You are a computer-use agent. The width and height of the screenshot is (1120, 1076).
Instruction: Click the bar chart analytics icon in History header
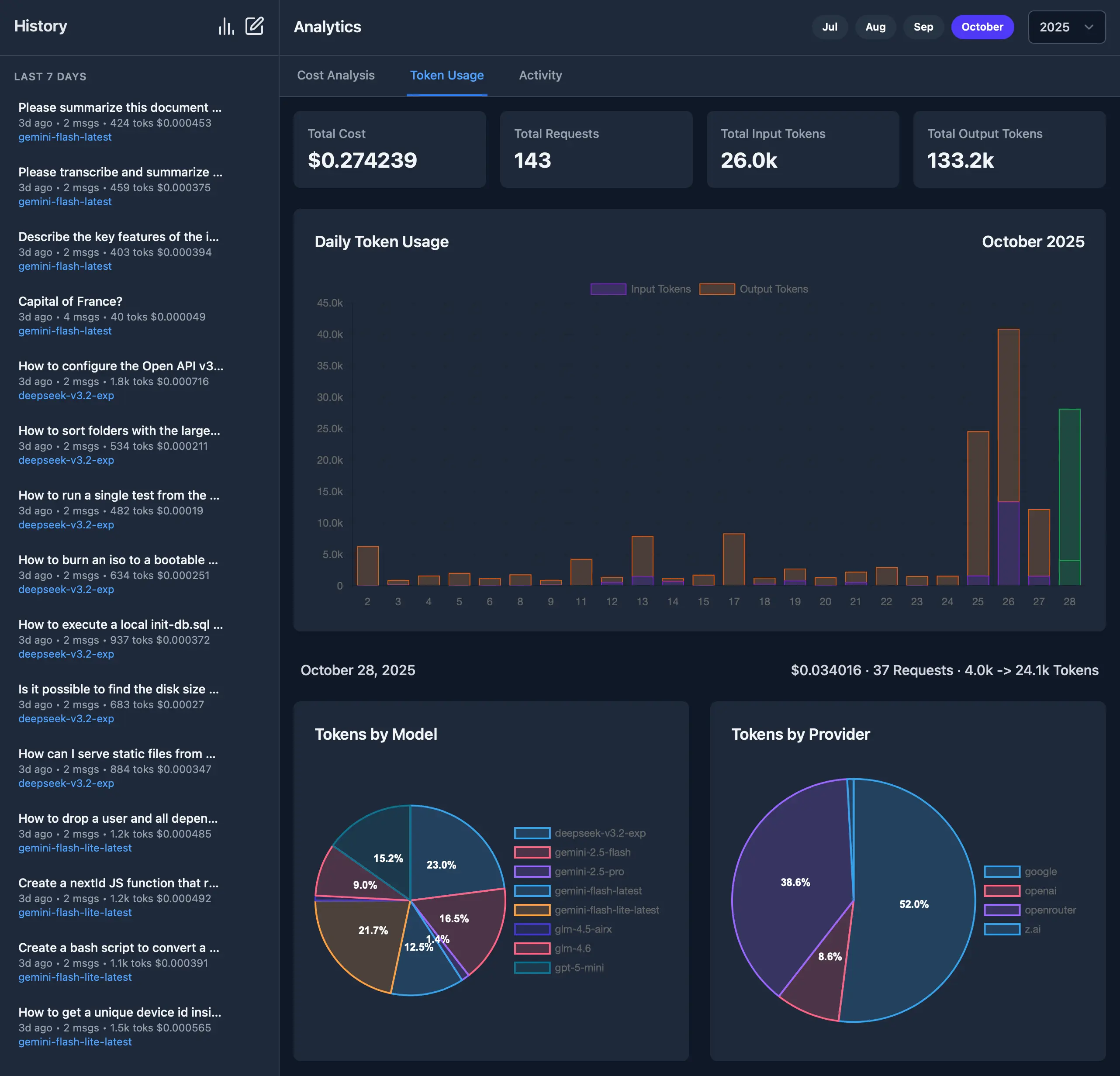click(x=226, y=26)
